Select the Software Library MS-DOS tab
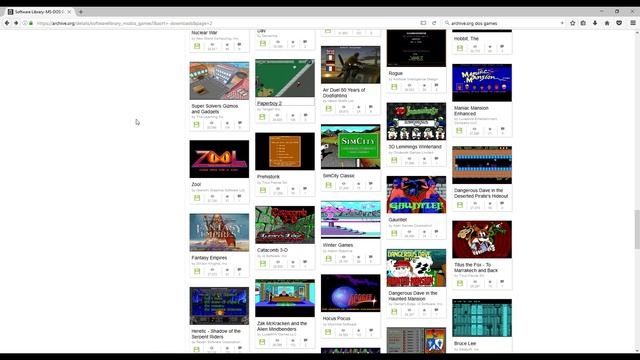The image size is (640, 360). point(40,12)
